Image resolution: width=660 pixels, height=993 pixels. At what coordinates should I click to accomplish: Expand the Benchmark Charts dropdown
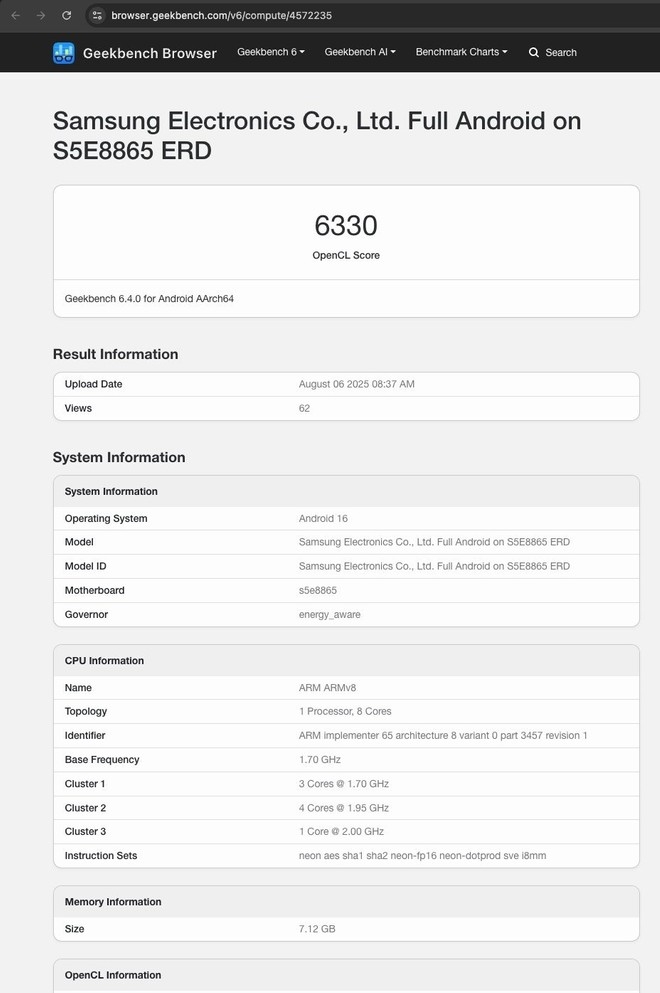[461, 52]
